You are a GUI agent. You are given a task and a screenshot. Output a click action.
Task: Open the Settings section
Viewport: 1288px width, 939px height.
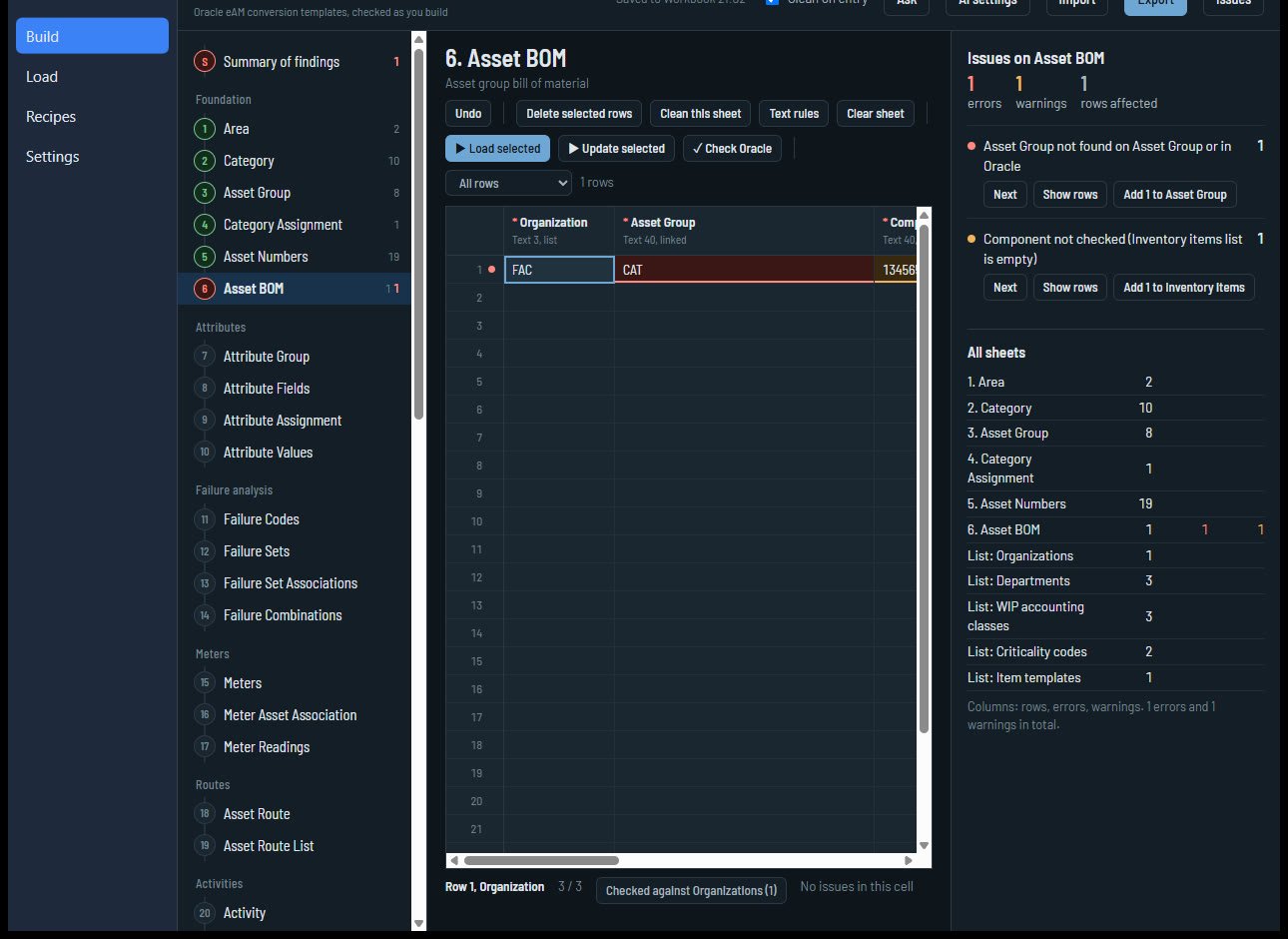pos(92,157)
